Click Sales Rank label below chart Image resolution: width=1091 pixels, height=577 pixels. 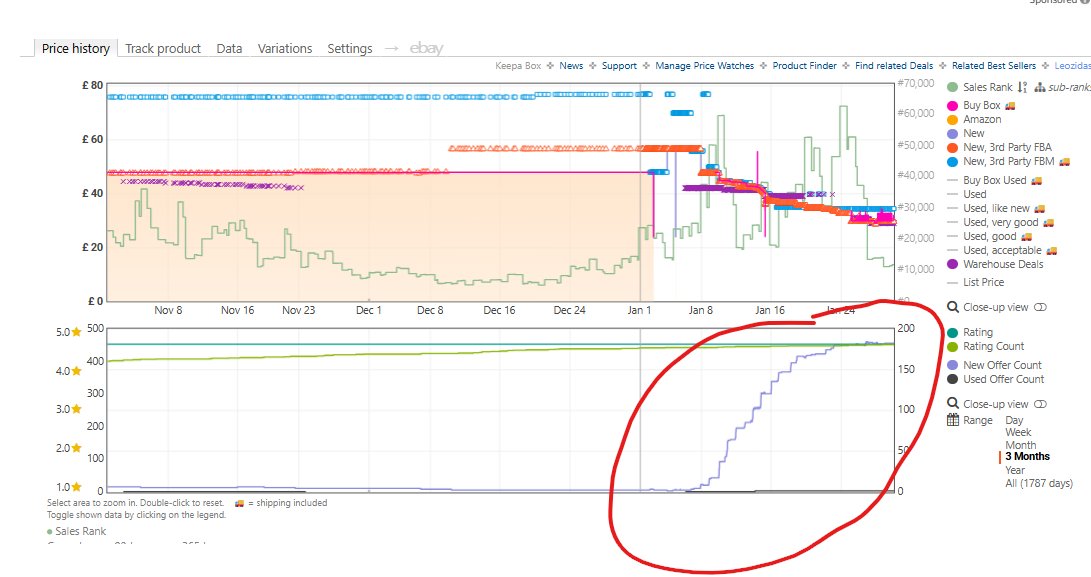click(80, 531)
